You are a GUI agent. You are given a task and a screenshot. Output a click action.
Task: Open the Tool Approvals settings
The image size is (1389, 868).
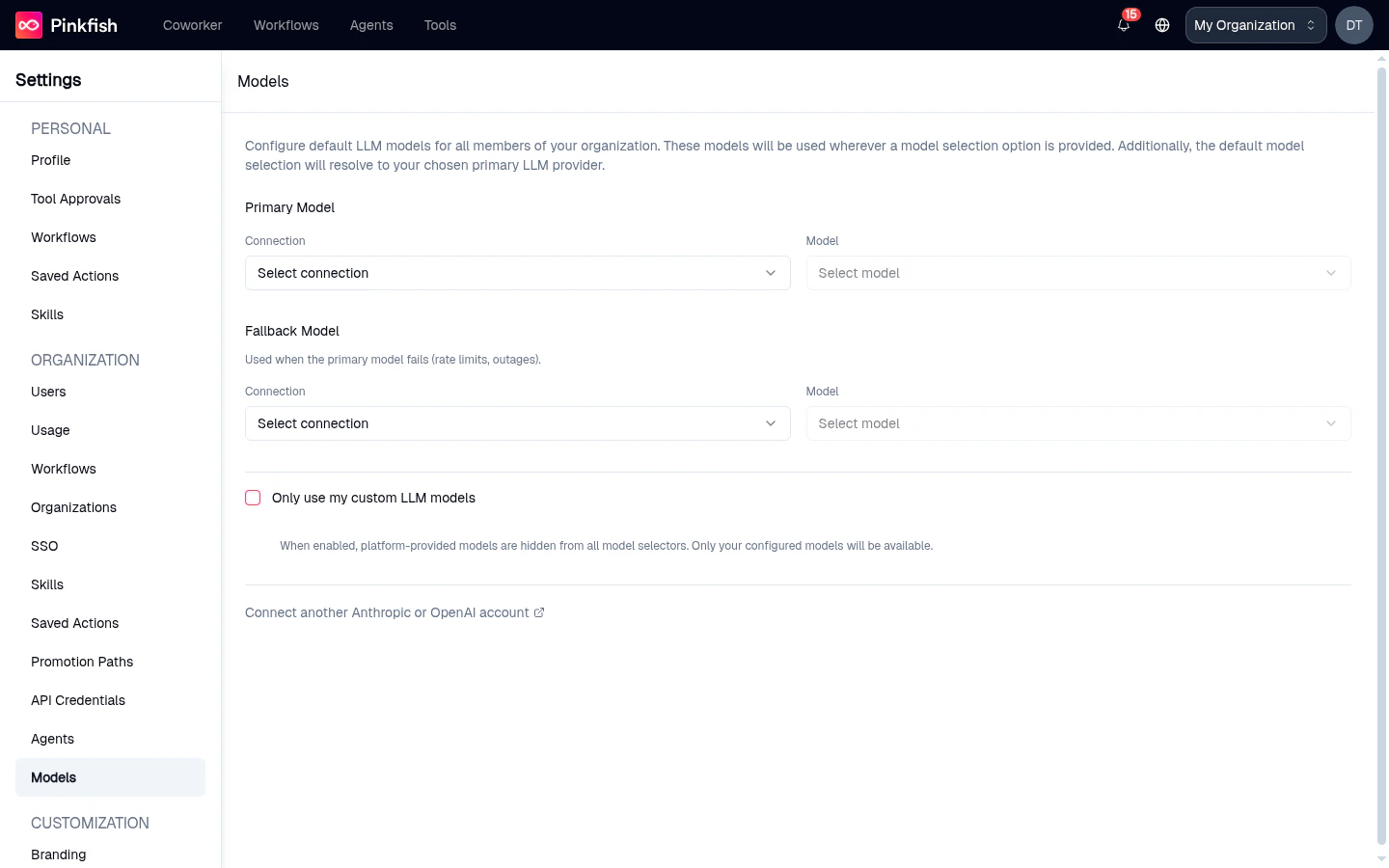(x=75, y=199)
